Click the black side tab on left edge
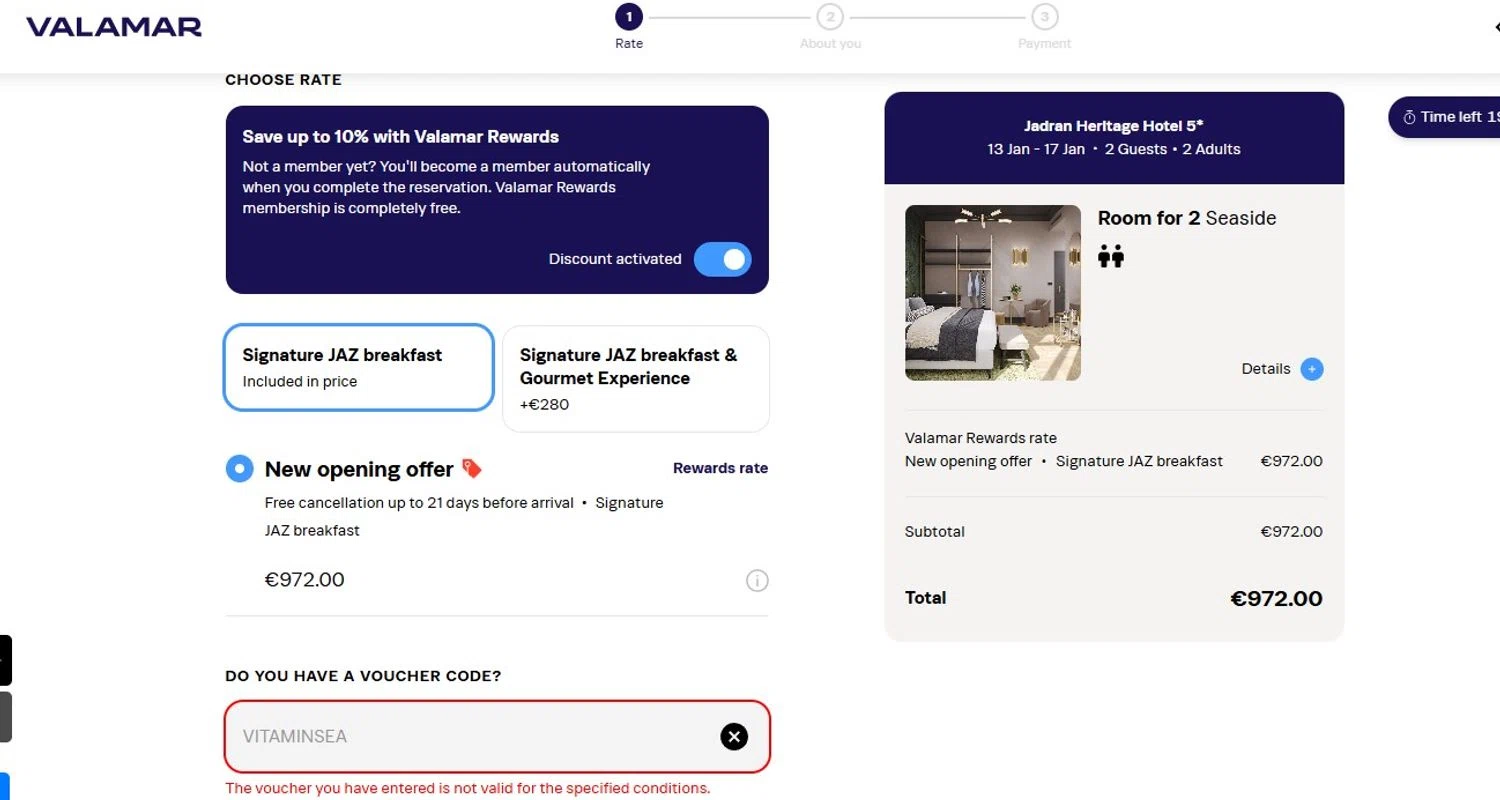Screen dimensions: 1500x800 coord(5,660)
